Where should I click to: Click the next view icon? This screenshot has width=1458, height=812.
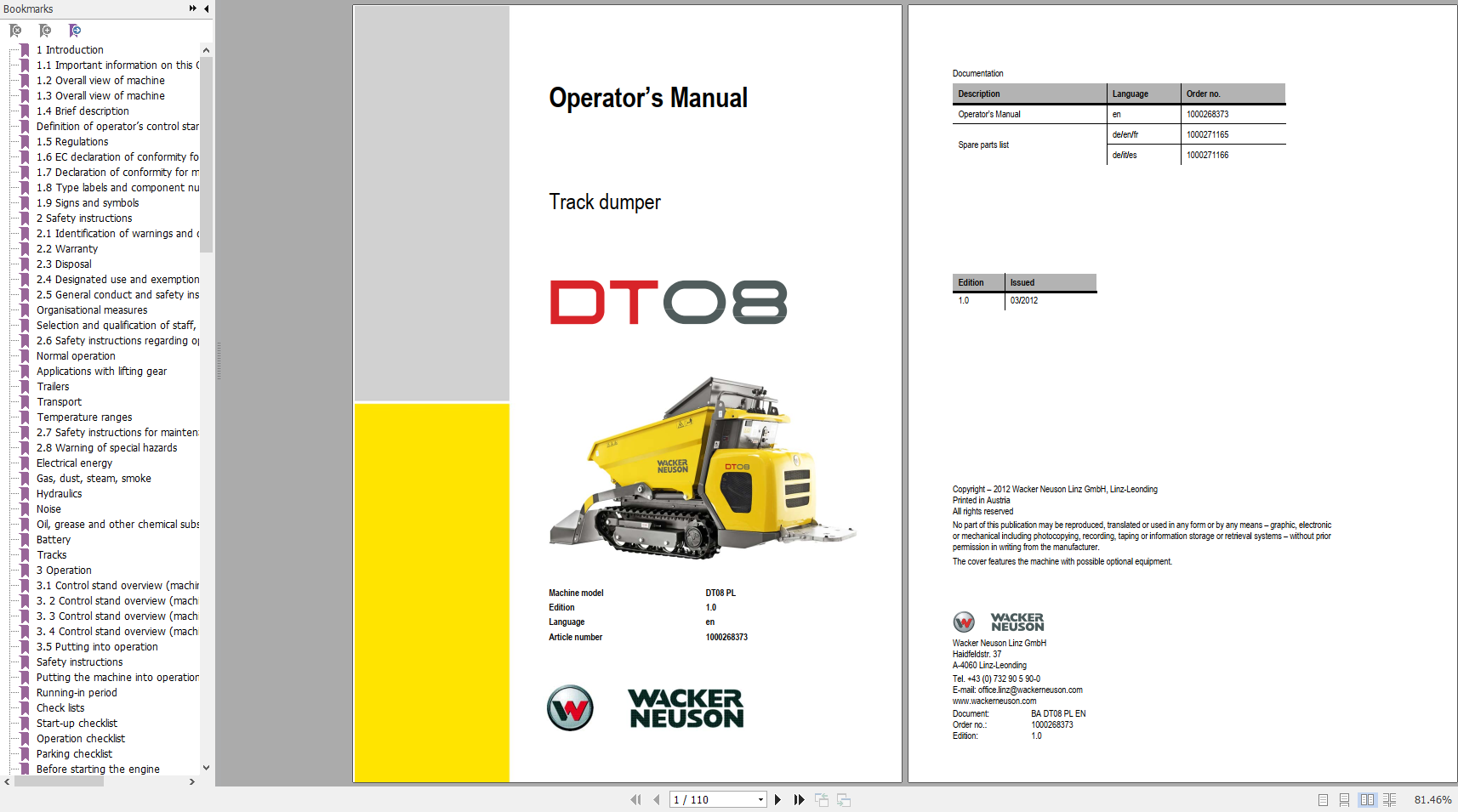(x=844, y=799)
